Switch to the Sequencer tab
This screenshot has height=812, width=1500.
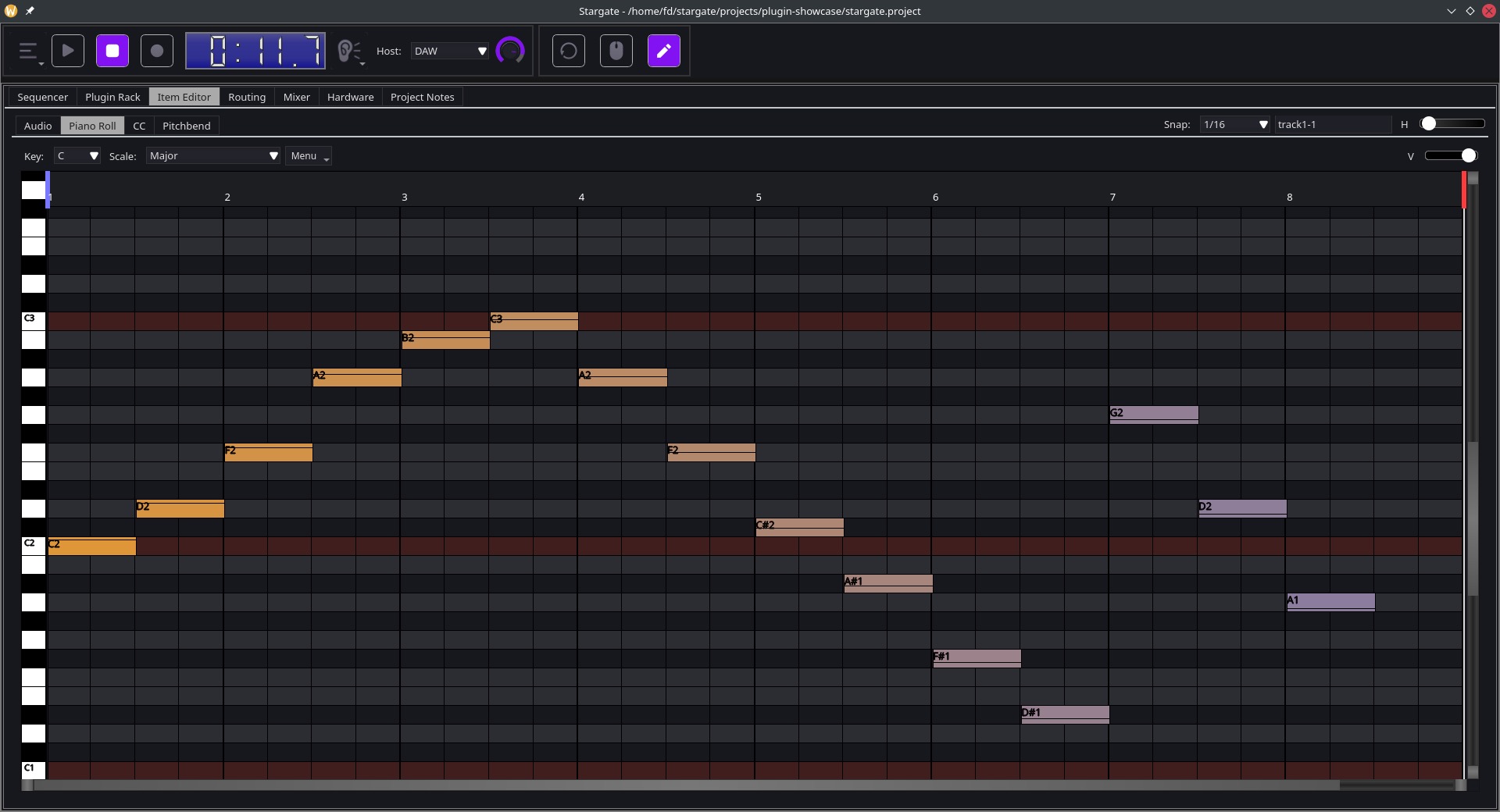click(x=43, y=97)
